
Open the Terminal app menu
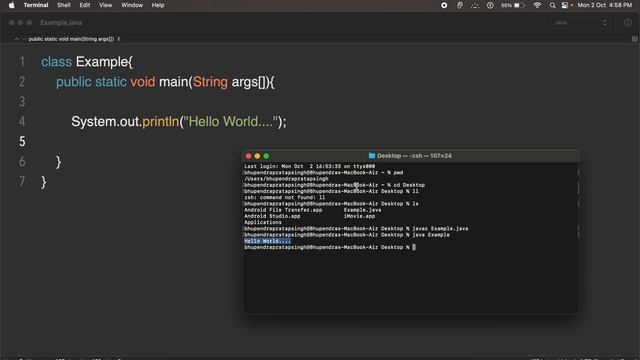click(36, 5)
